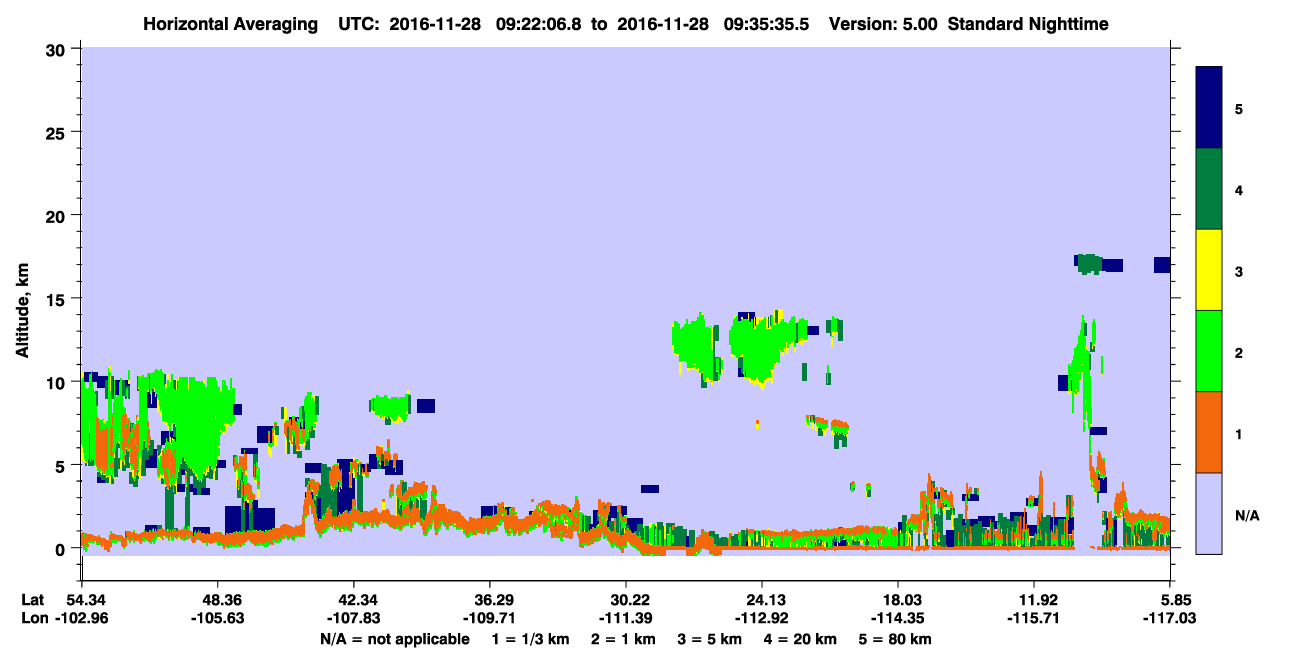Viewport: 1300px width, 667px height.
Task: Click longitude value -112.92
Action: 762,619
